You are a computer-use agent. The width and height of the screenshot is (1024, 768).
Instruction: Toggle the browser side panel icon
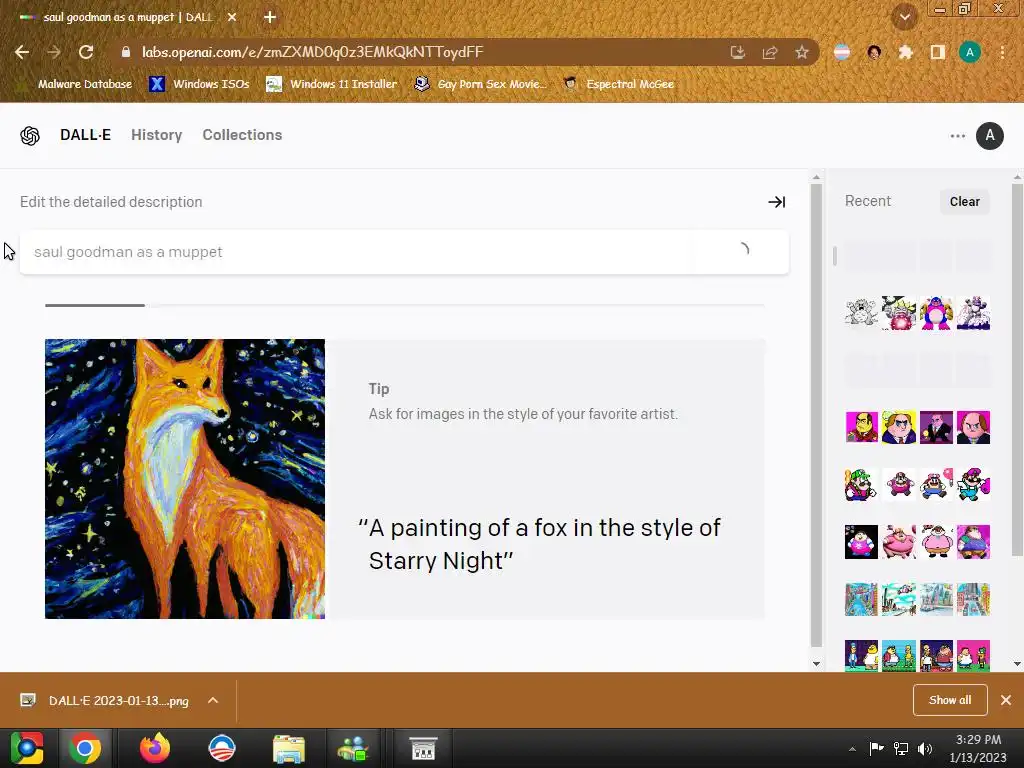tap(937, 52)
